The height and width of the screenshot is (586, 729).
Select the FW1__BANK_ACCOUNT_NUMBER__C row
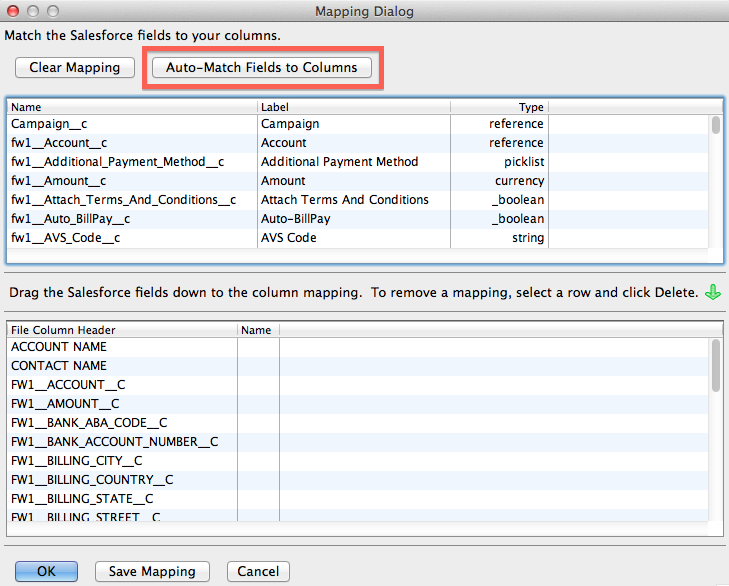tap(358, 442)
